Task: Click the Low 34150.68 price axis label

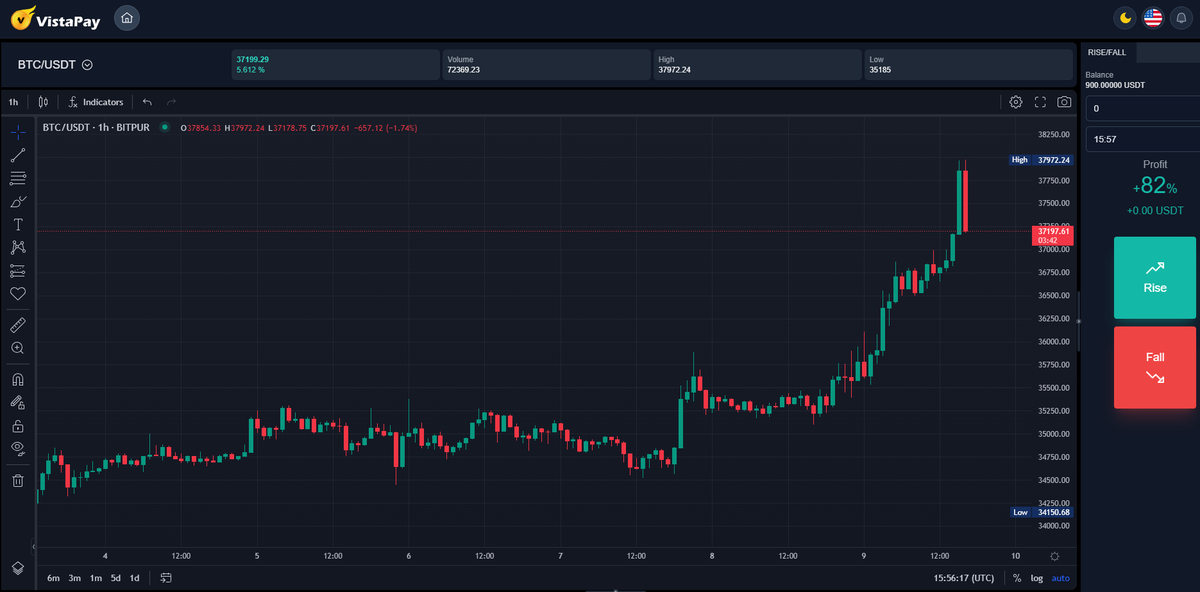Action: pyautogui.click(x=1041, y=512)
